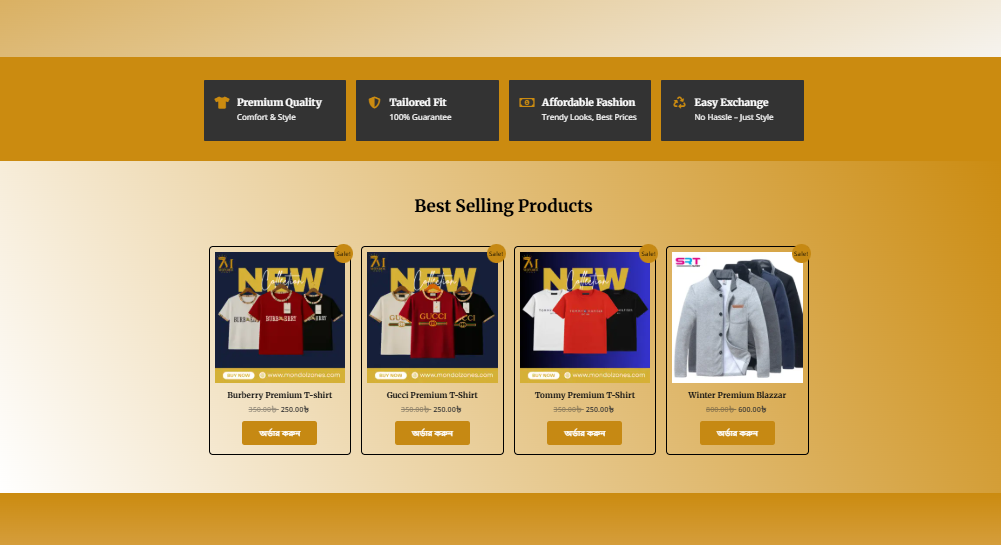Click the Sale badge on Burberry T-shirt
The width and height of the screenshot is (1001, 545).
[343, 253]
